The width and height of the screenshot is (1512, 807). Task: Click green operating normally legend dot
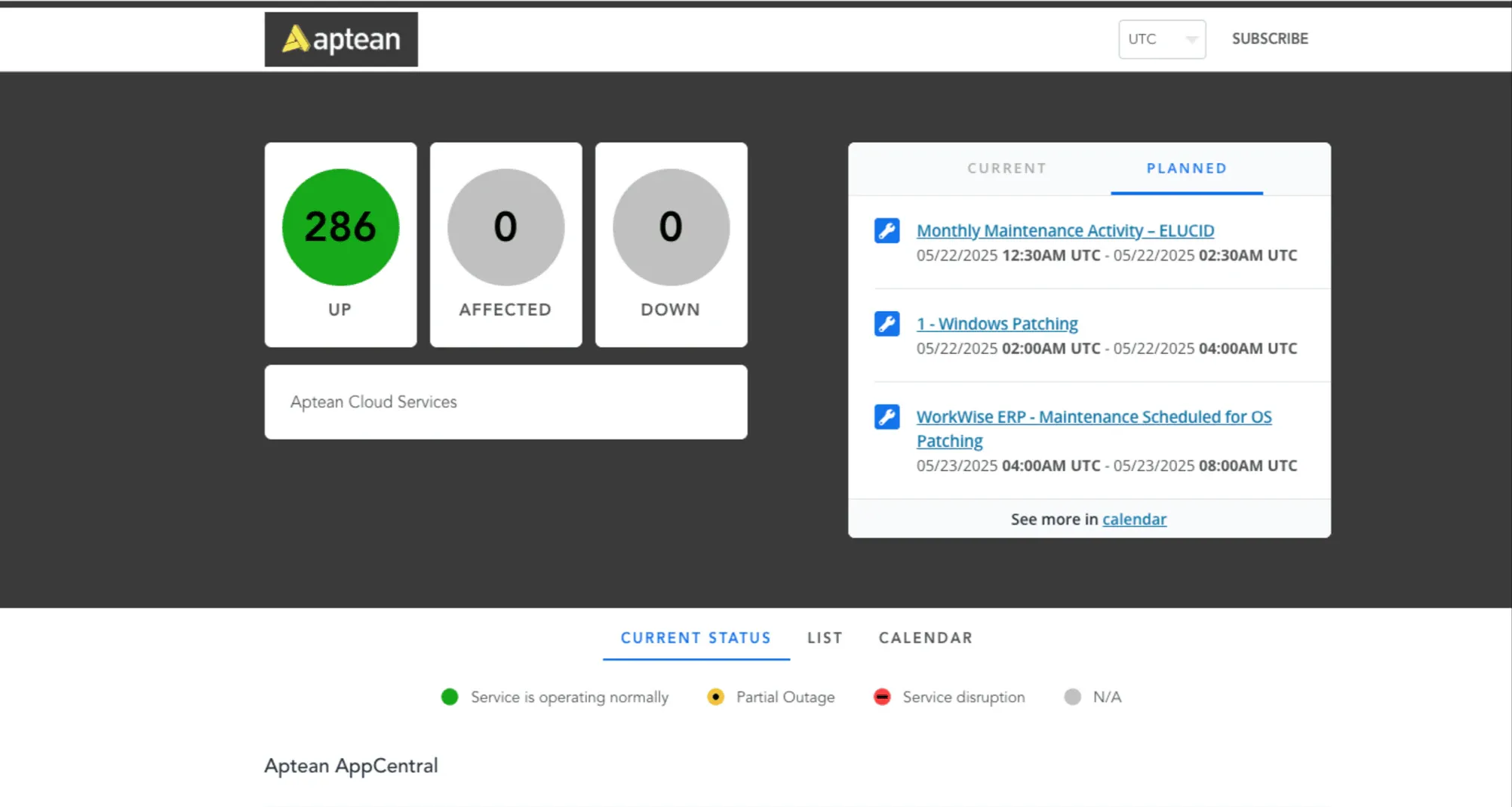(450, 697)
